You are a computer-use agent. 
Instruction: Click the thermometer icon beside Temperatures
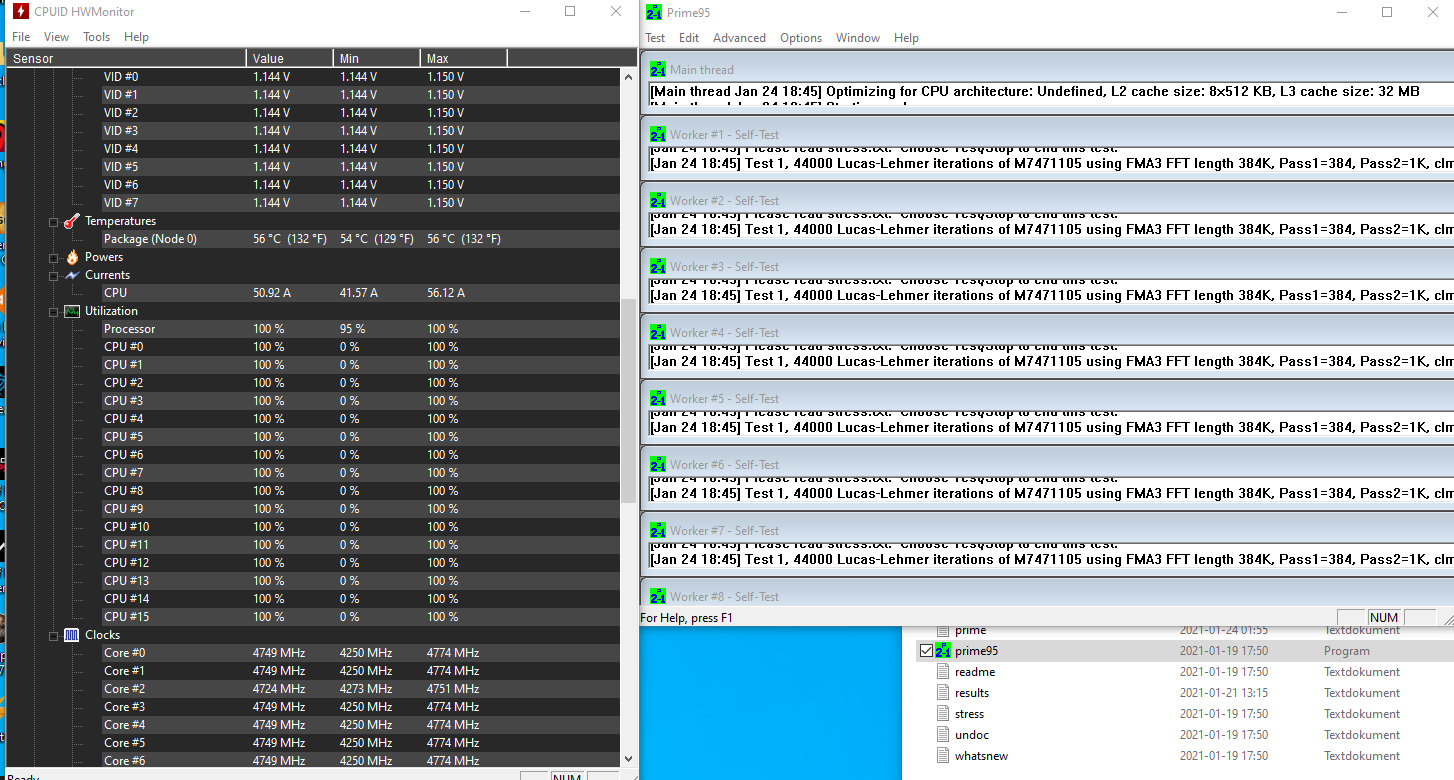72,221
